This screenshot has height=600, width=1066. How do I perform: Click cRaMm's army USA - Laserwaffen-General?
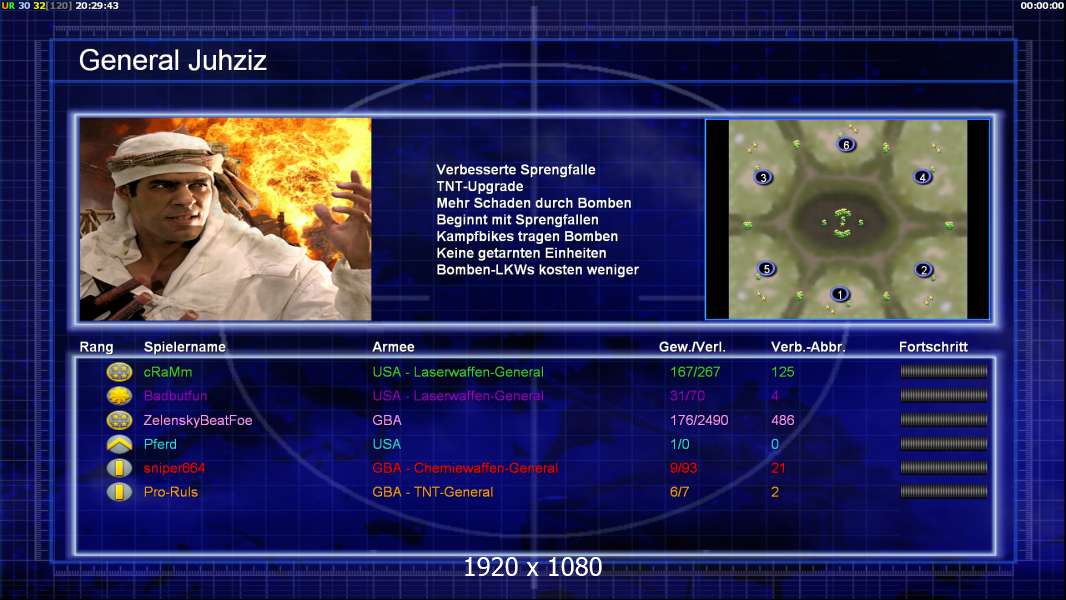pyautogui.click(x=458, y=372)
